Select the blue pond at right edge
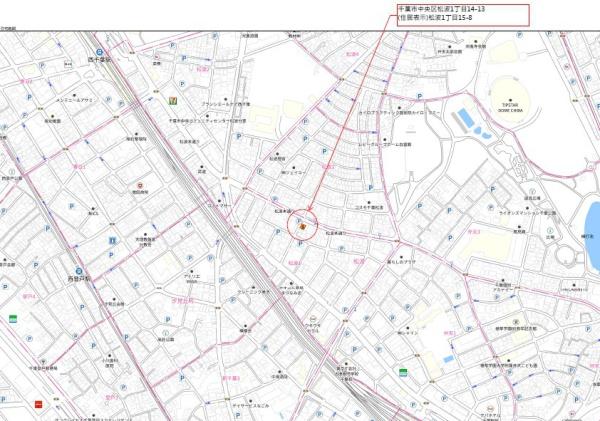 (591, 221)
